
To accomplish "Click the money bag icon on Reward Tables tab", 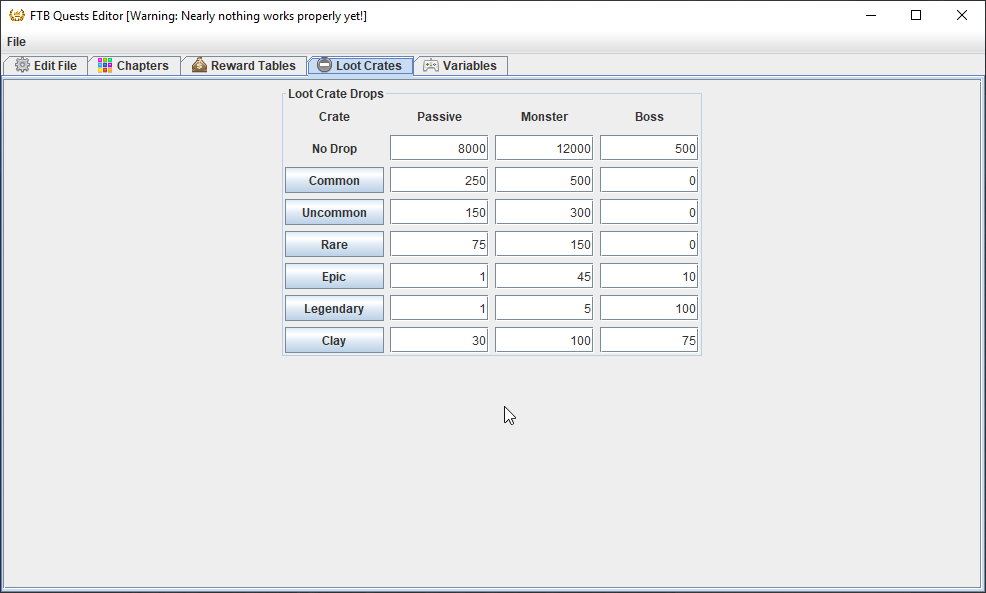I will point(199,66).
